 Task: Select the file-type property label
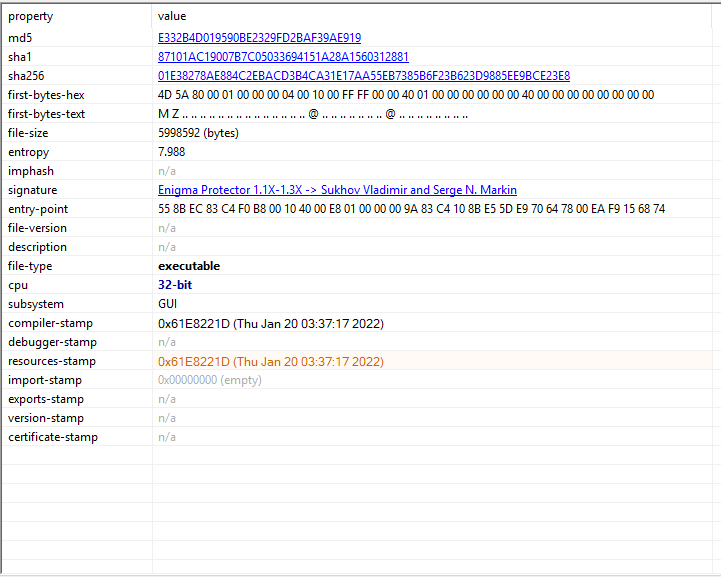pos(30,266)
